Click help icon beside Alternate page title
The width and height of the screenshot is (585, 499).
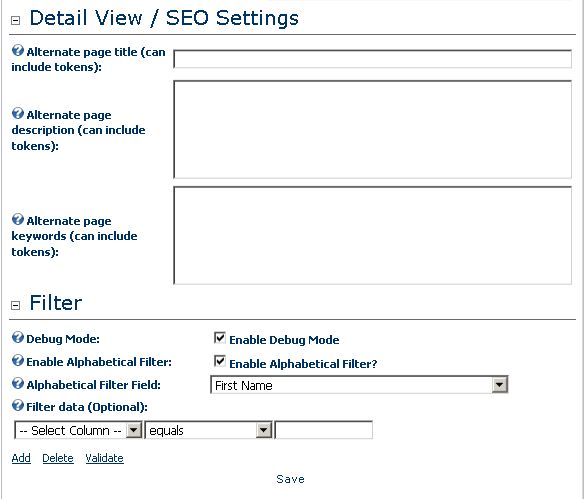(18, 50)
